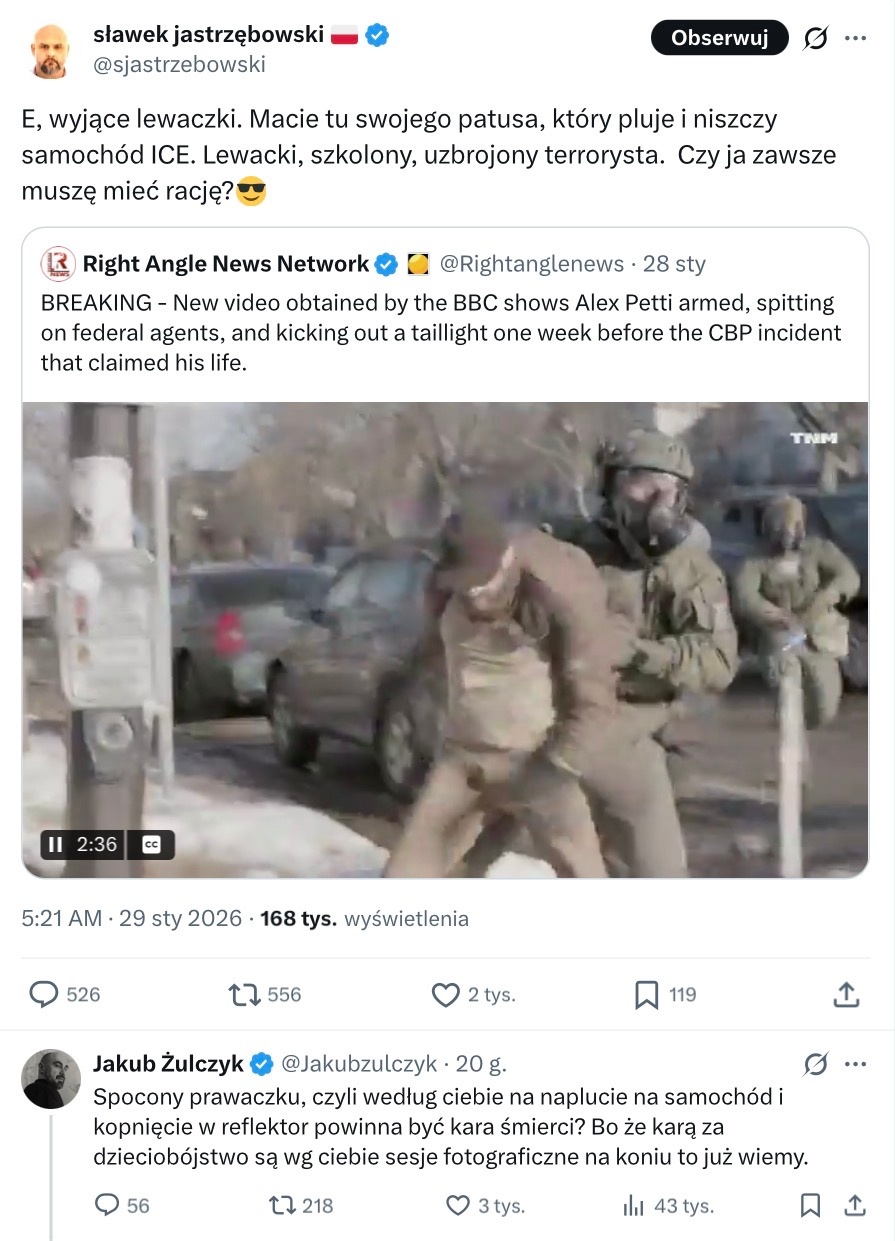
Task: Repost Jakub Żulczyk reply
Action: pyautogui.click(x=283, y=1205)
